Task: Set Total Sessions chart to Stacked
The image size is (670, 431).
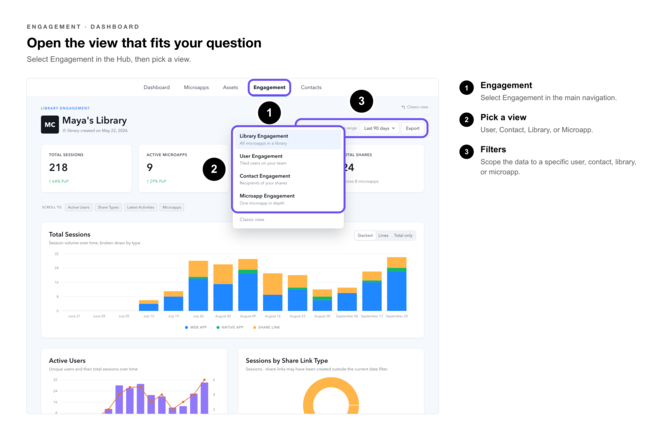Action: [365, 235]
